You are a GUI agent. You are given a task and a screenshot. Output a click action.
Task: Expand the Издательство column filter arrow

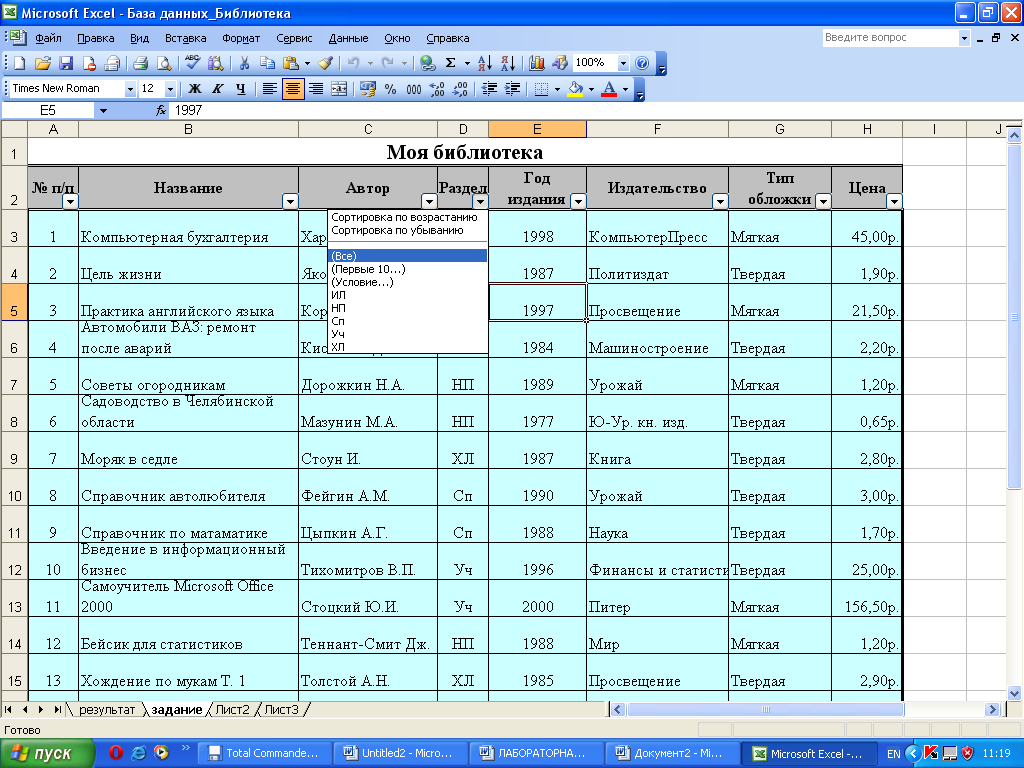(x=719, y=201)
